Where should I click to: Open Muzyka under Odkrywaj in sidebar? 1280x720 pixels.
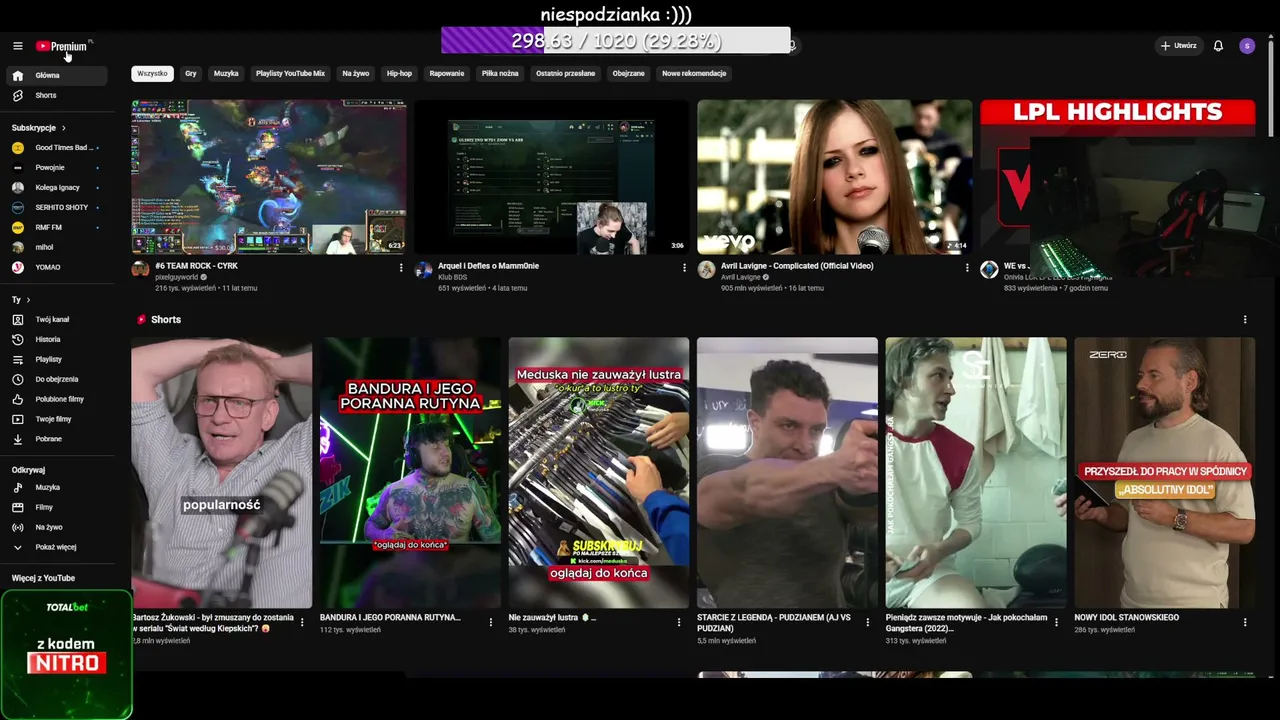[x=57, y=487]
